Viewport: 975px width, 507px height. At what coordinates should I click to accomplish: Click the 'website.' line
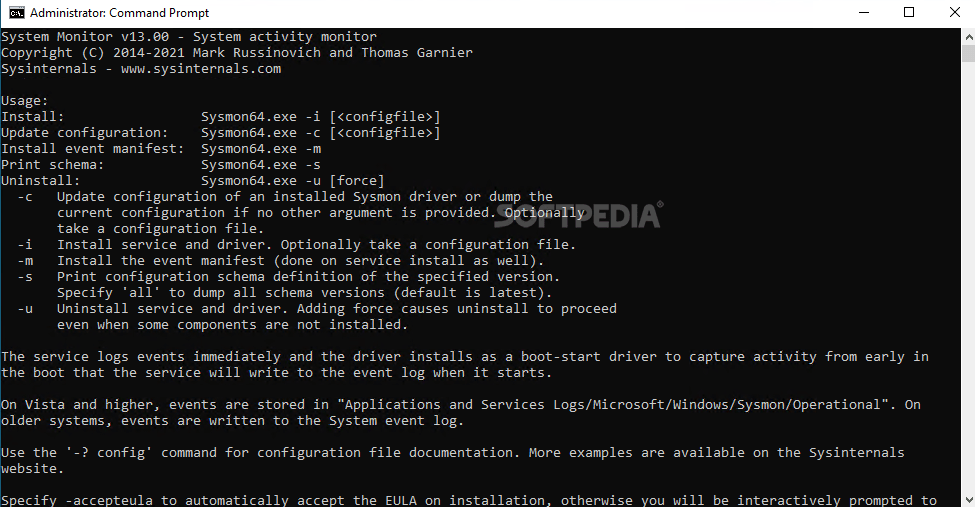pos(32,469)
